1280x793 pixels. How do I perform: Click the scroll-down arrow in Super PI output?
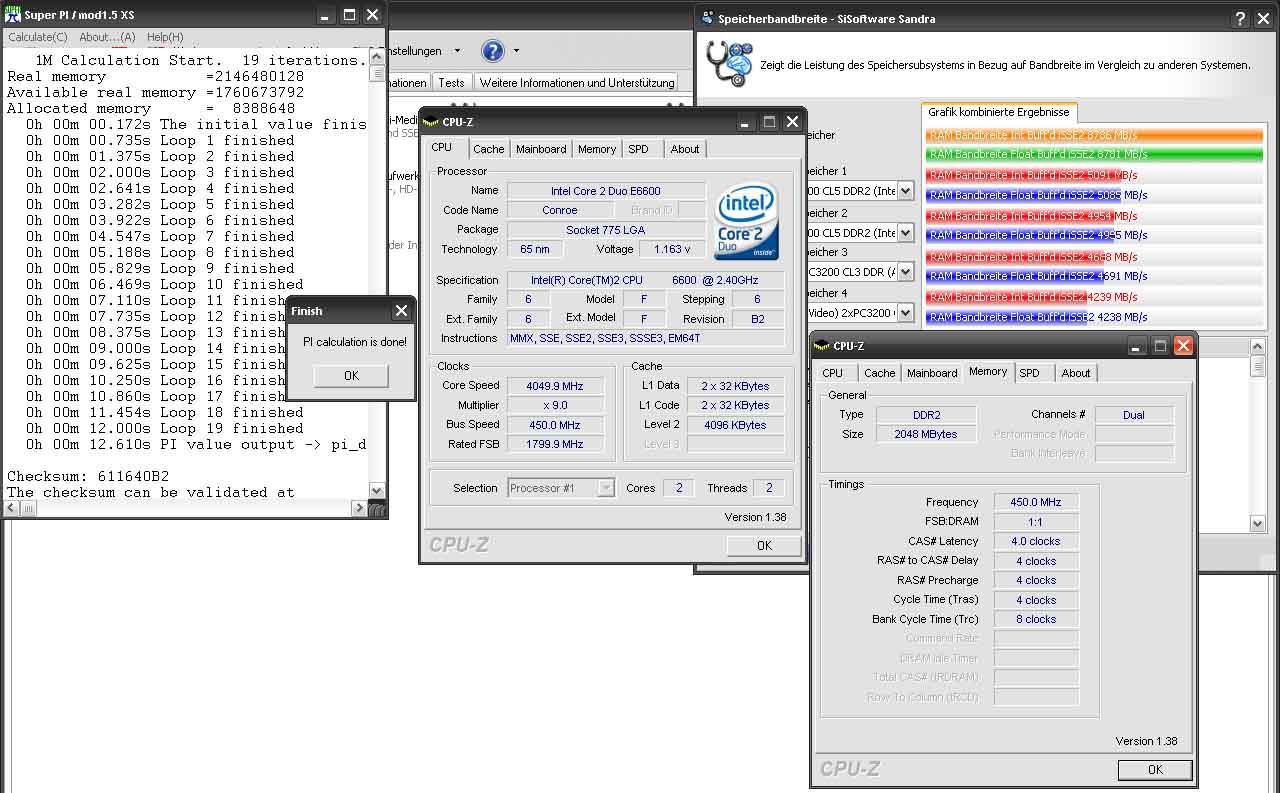[x=376, y=490]
